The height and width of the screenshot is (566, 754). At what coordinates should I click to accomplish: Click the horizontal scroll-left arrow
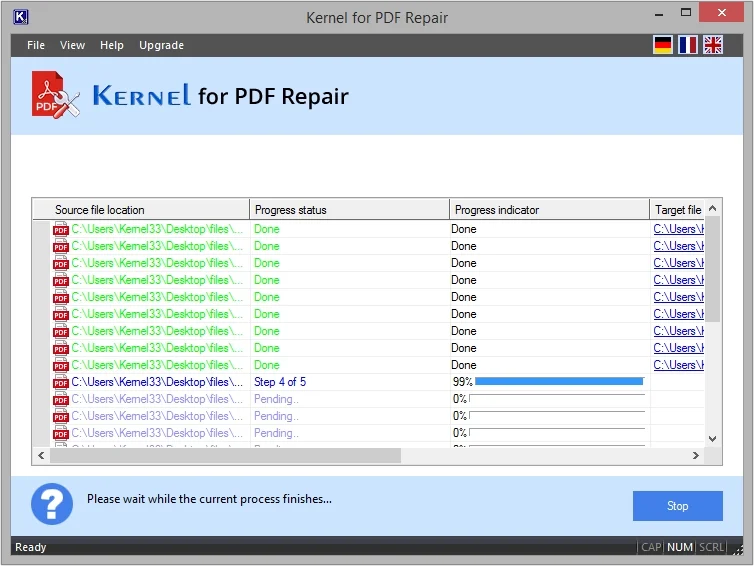point(41,455)
